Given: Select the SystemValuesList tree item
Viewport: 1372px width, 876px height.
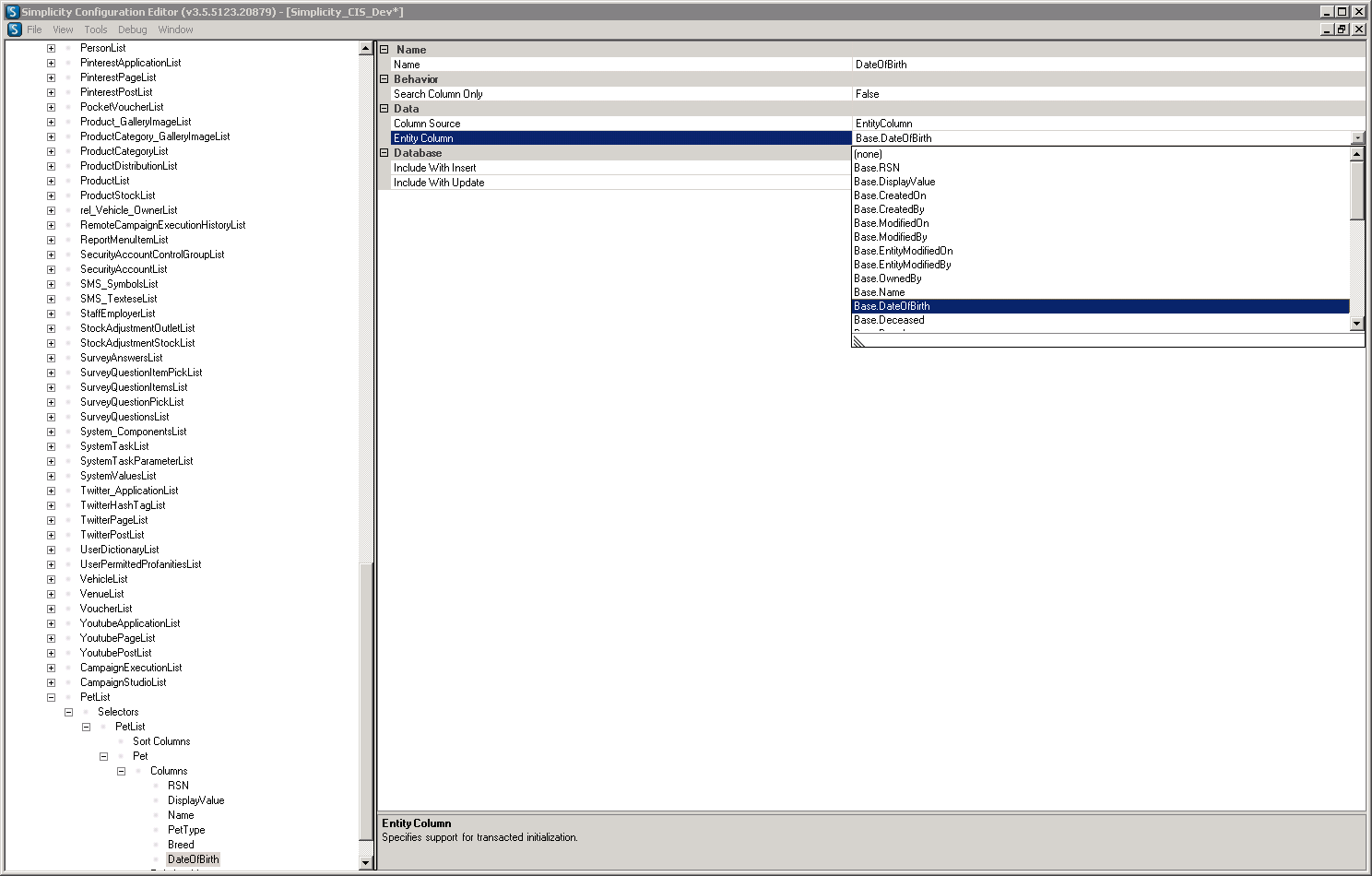Looking at the screenshot, I should point(118,476).
